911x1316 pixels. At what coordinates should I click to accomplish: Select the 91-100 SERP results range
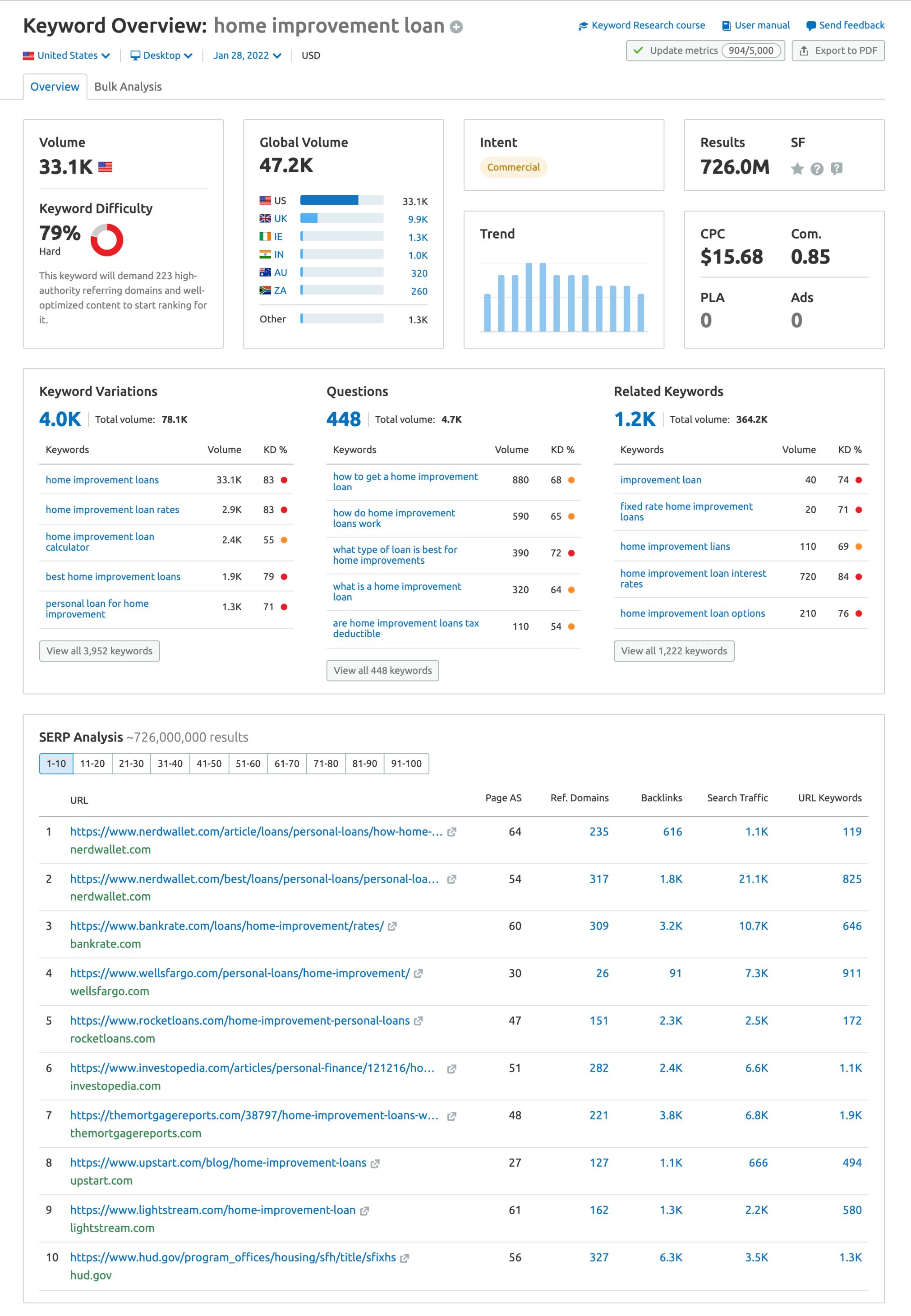click(x=406, y=764)
